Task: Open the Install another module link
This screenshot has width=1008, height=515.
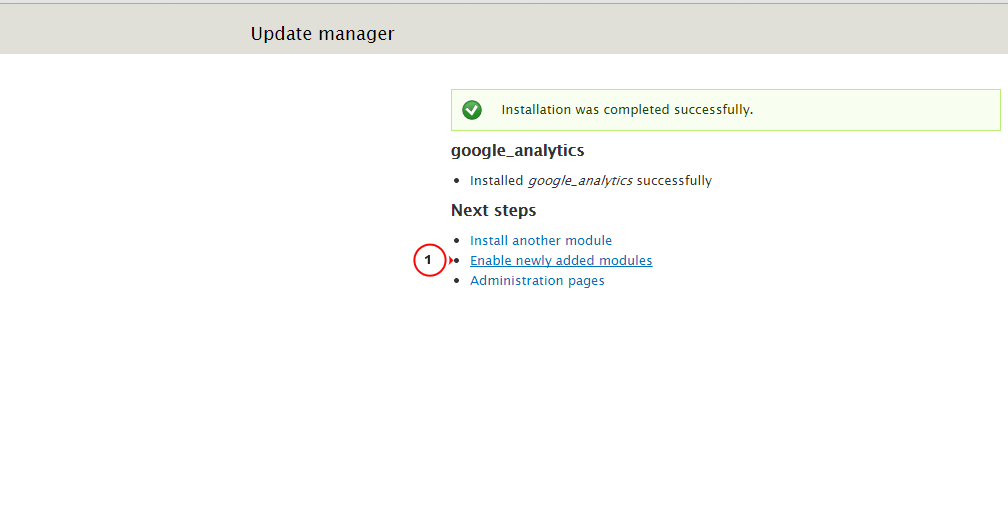Action: 541,240
